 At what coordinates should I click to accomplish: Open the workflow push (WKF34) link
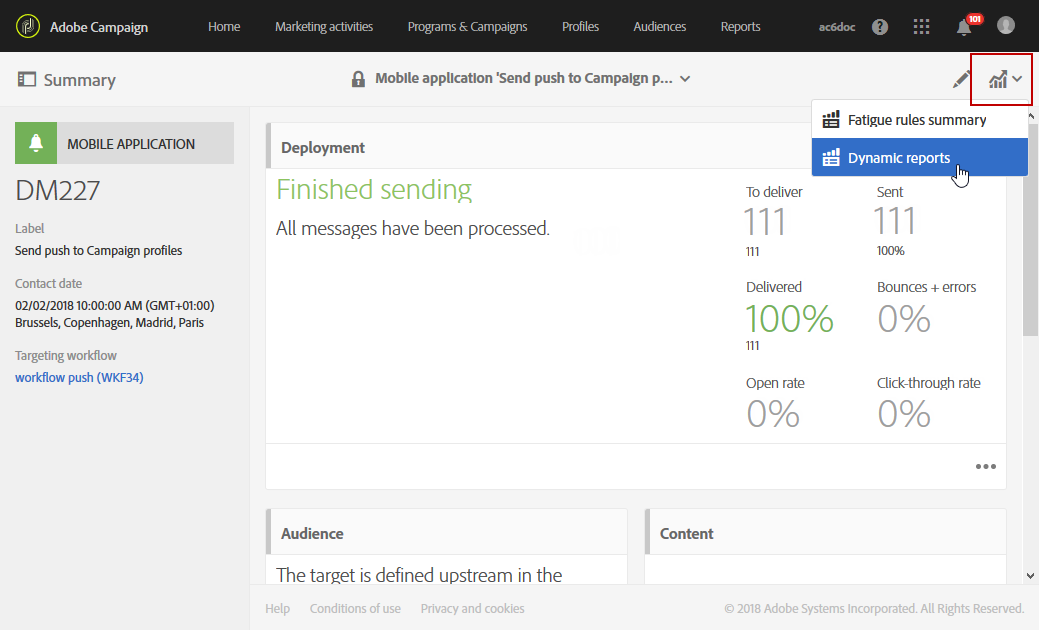pyautogui.click(x=80, y=378)
